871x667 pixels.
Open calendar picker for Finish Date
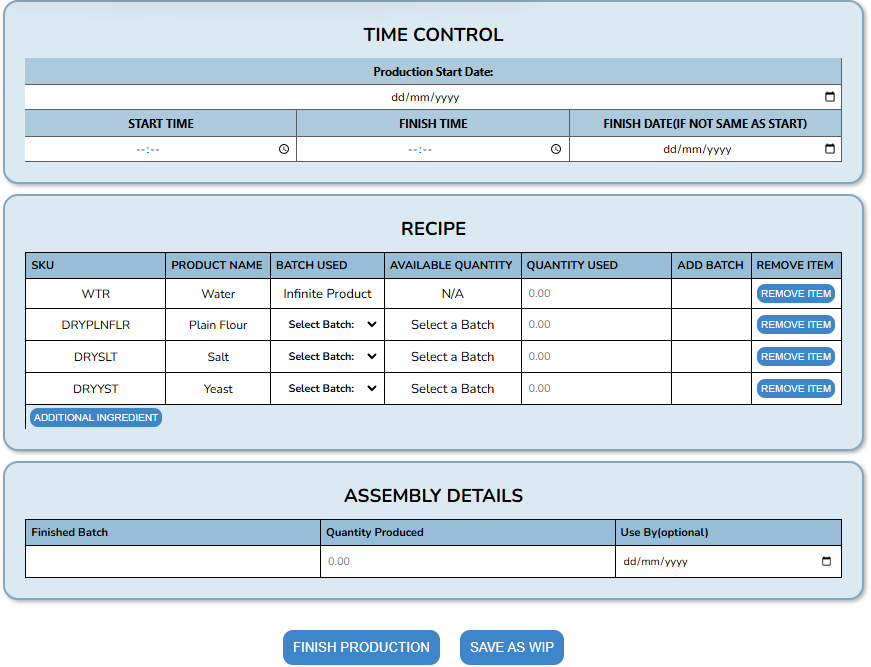tap(829, 149)
